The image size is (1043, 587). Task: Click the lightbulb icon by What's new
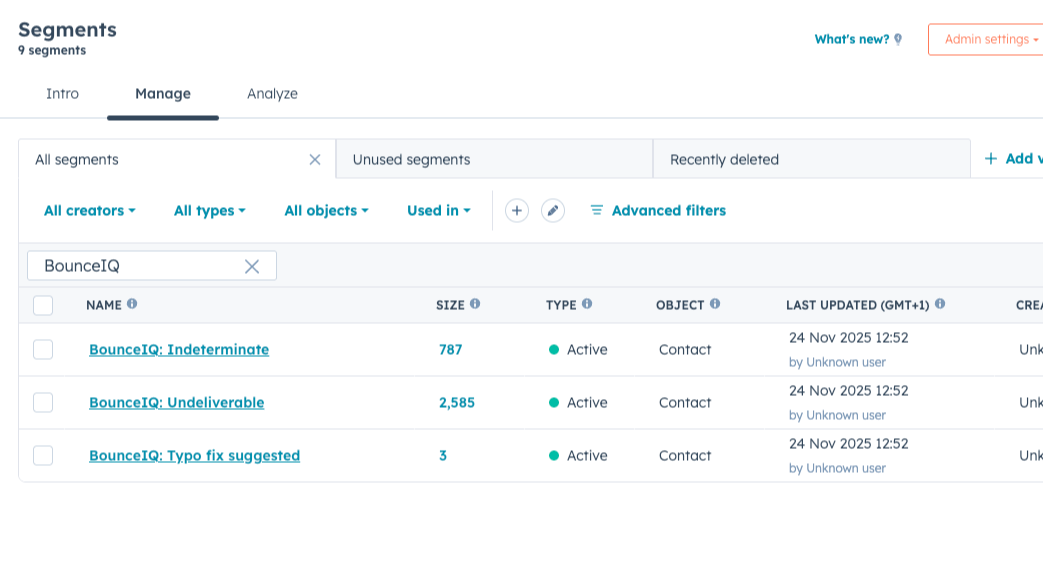(898, 39)
